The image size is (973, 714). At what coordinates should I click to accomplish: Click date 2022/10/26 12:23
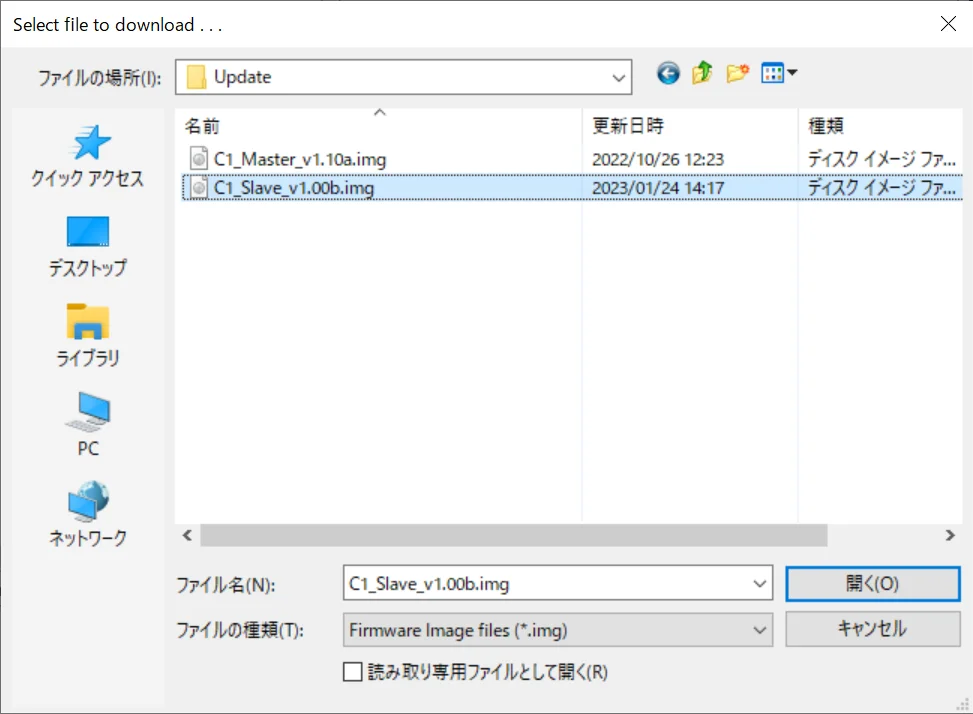[x=658, y=159]
